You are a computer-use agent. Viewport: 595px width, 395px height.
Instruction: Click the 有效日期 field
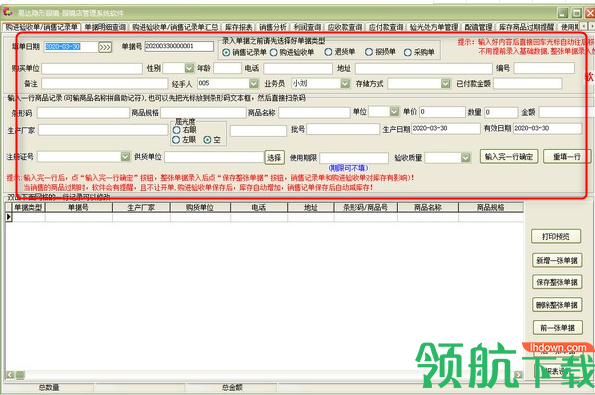click(x=548, y=129)
